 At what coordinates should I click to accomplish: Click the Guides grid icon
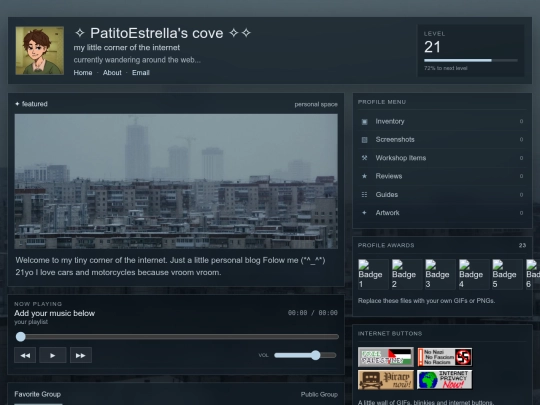(x=364, y=195)
